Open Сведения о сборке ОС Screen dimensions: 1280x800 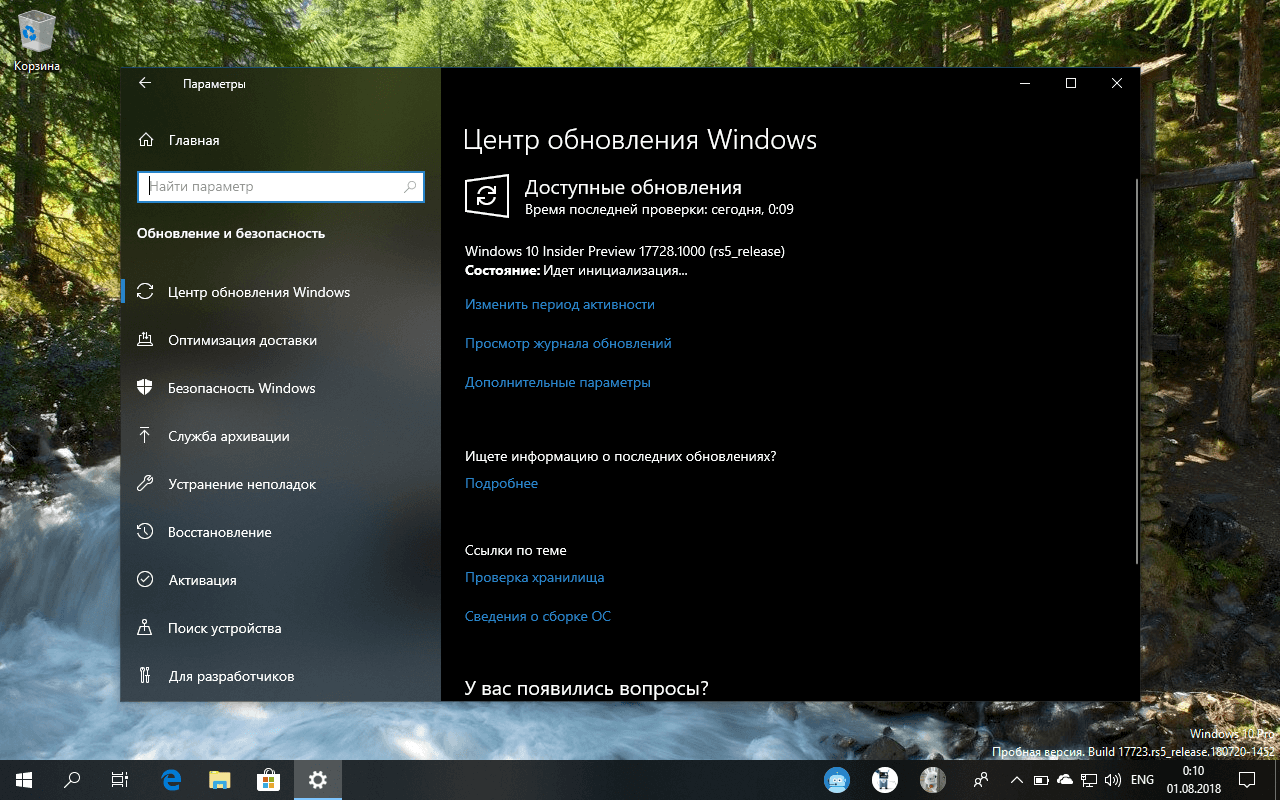[x=539, y=616]
